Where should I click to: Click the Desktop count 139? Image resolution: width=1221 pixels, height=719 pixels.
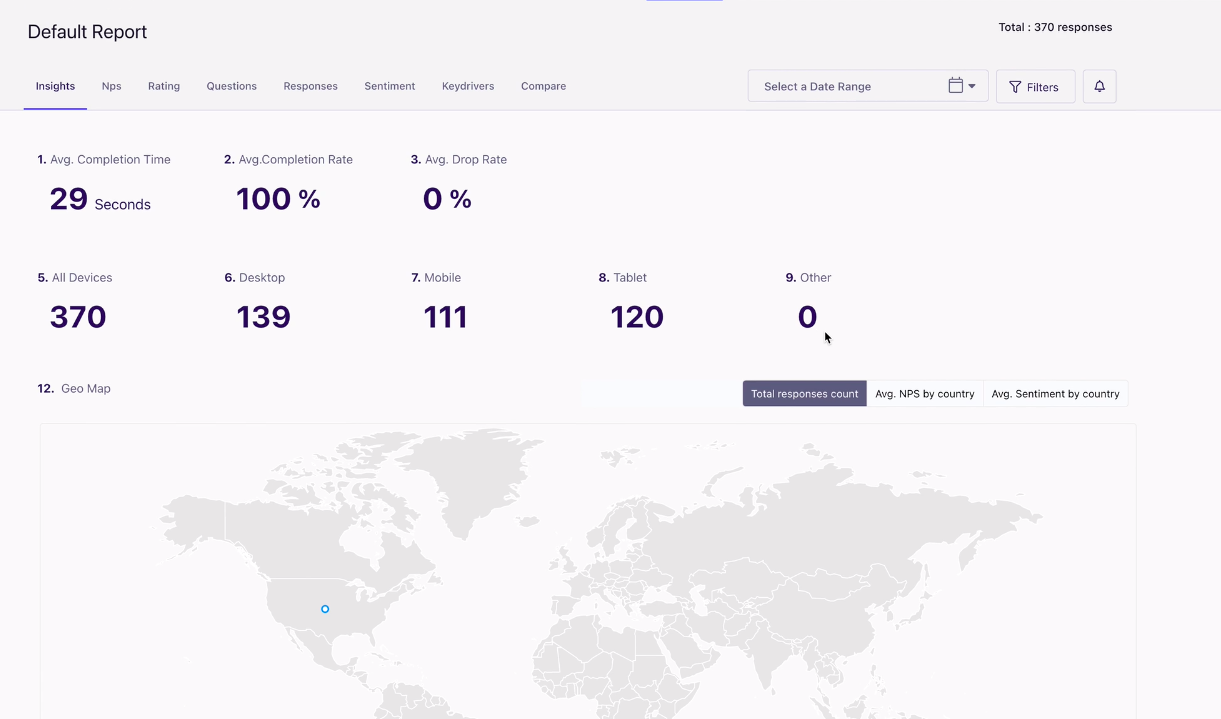tap(263, 317)
